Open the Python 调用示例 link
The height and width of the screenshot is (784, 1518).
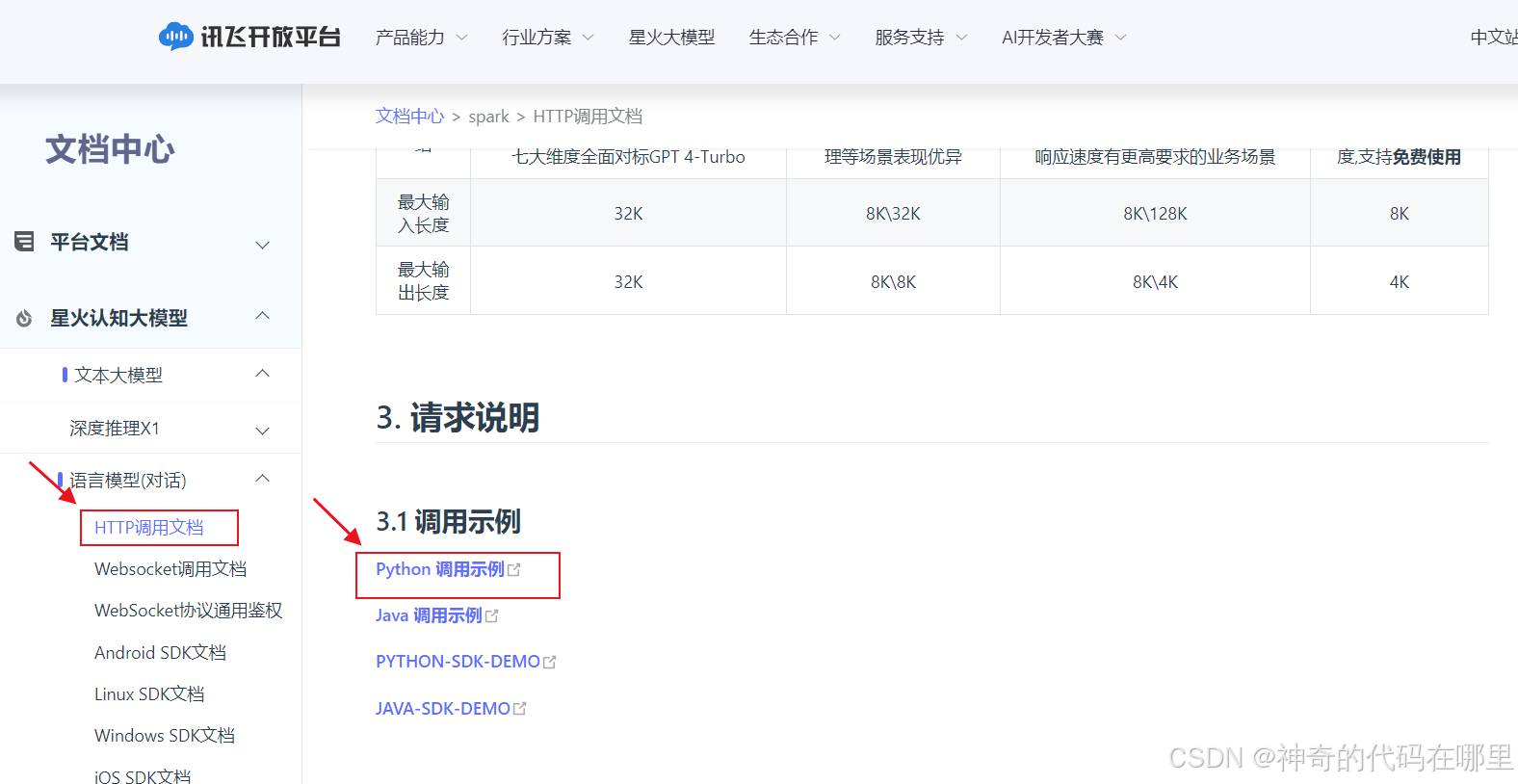pyautogui.click(x=440, y=569)
